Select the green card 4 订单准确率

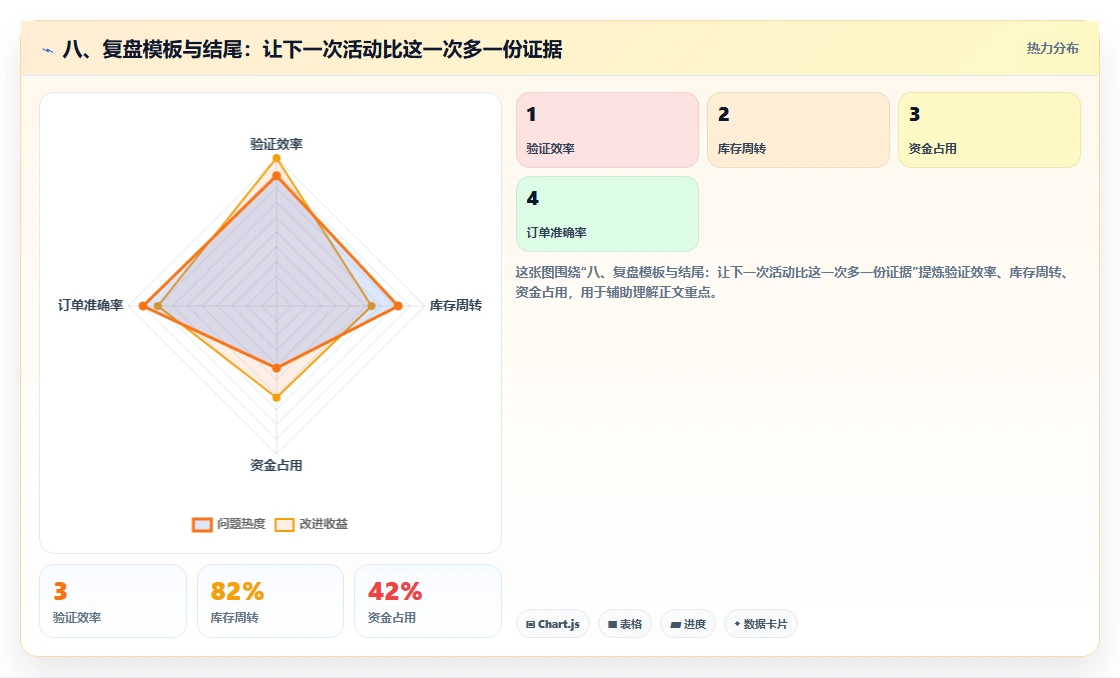607,214
